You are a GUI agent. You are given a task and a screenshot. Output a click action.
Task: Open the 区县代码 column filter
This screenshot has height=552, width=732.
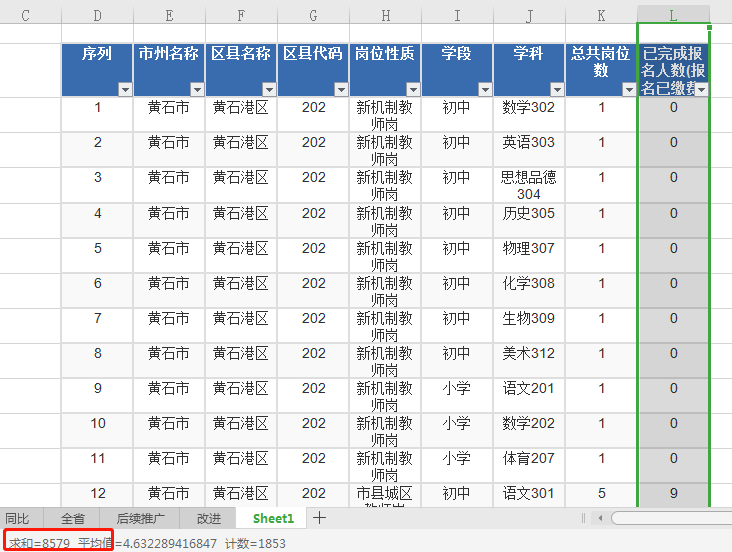pyautogui.click(x=341, y=90)
